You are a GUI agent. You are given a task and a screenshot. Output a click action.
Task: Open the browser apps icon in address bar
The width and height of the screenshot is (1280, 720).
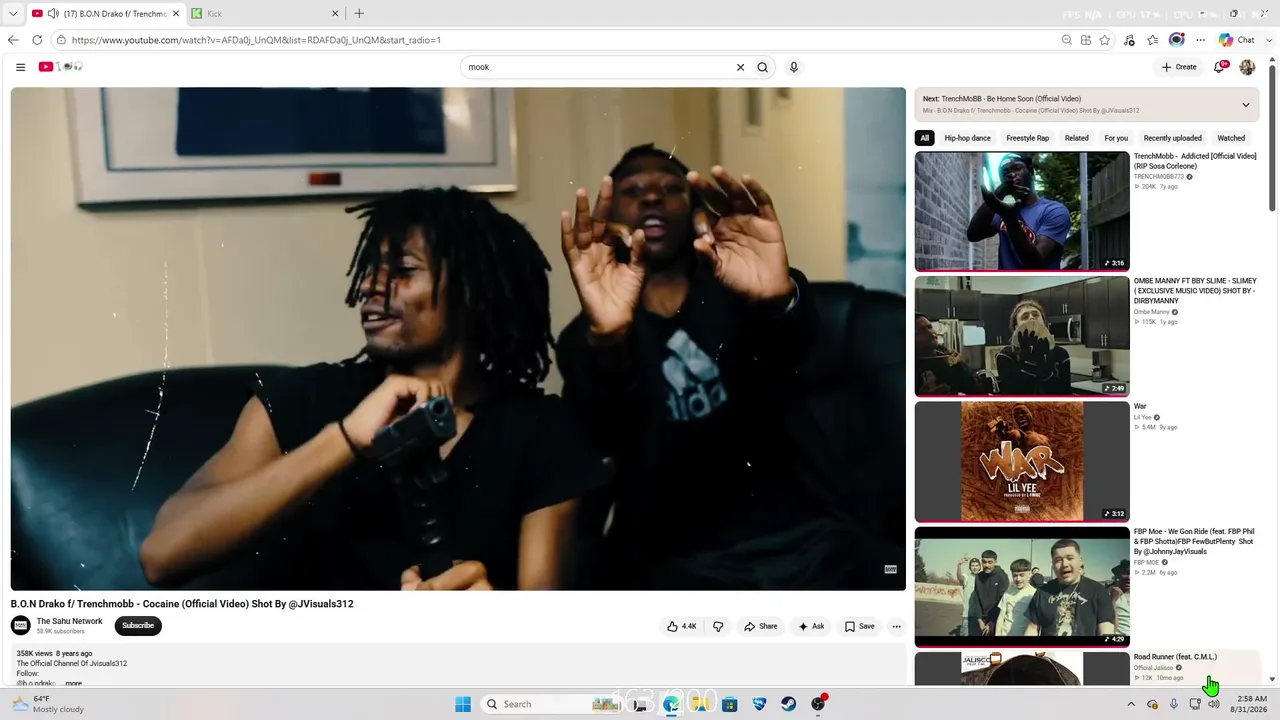[1086, 40]
